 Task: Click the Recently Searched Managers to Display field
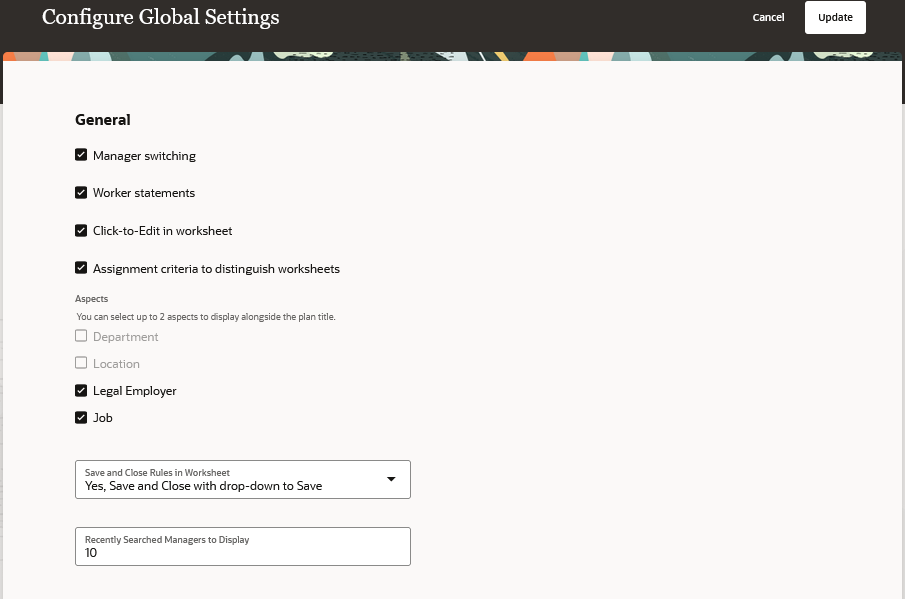242,546
